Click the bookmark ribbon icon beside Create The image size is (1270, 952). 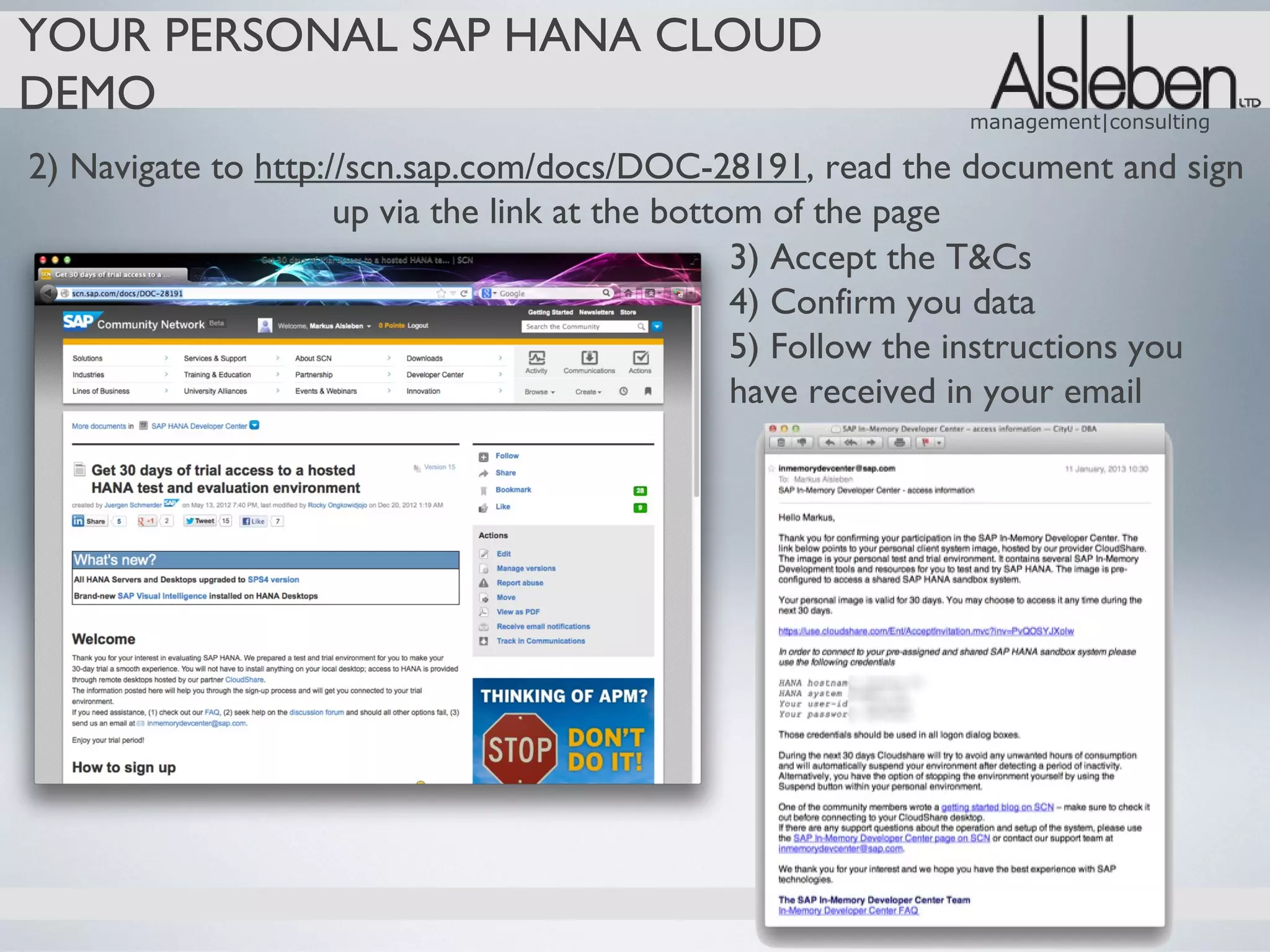click(x=648, y=391)
